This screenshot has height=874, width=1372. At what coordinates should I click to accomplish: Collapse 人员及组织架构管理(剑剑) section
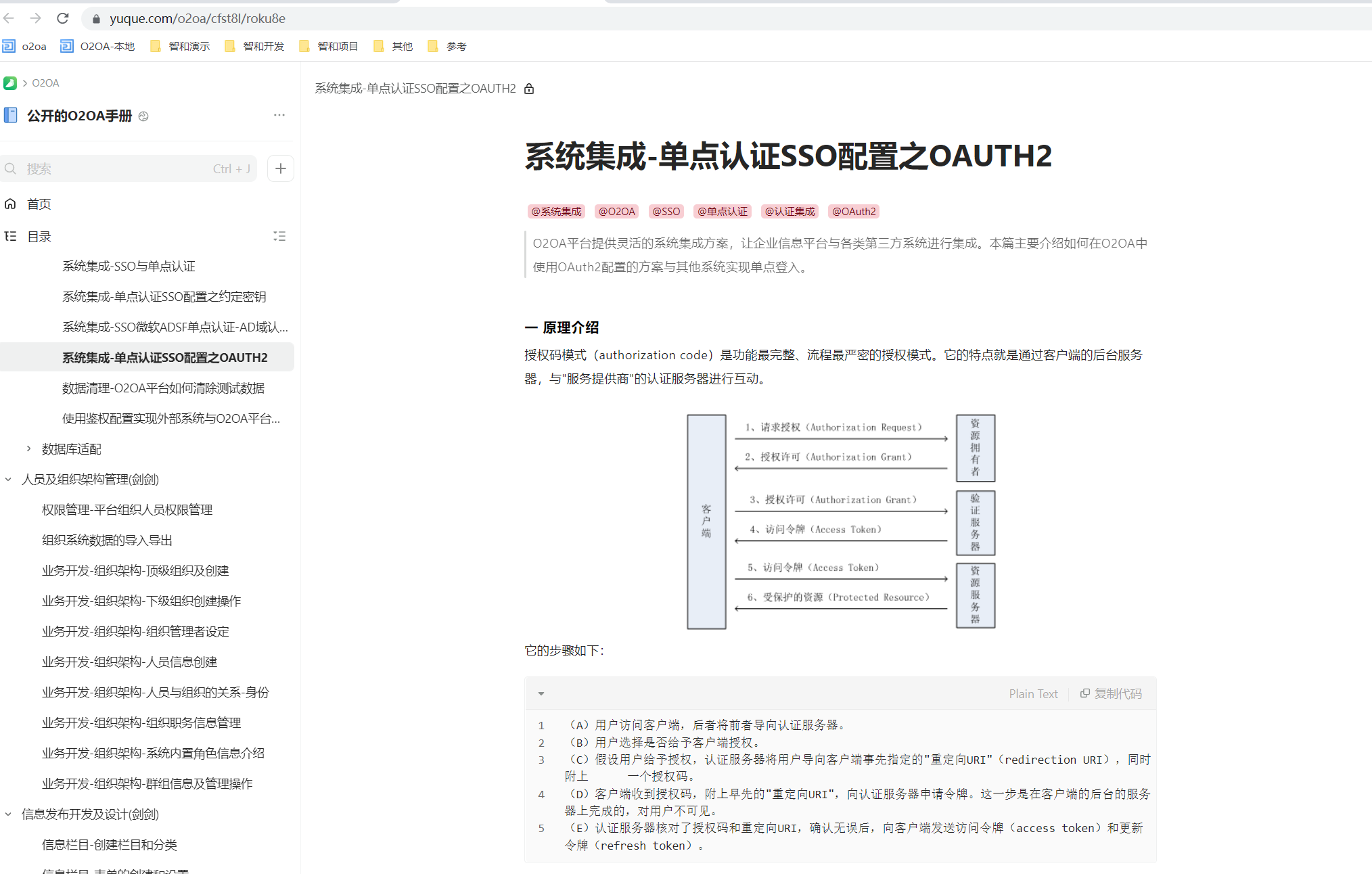point(8,479)
